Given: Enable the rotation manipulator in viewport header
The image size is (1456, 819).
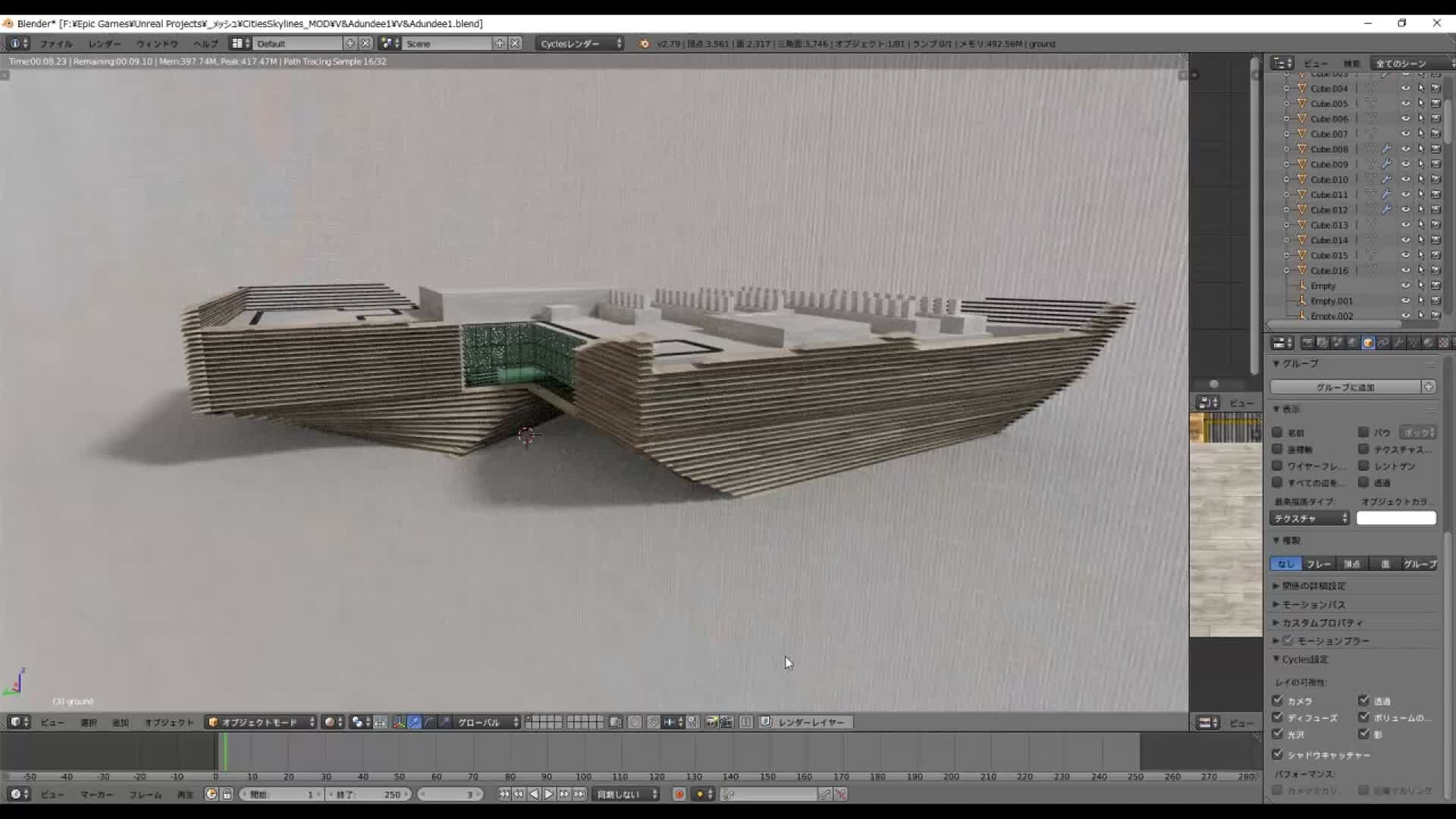Looking at the screenshot, I should click(x=430, y=722).
